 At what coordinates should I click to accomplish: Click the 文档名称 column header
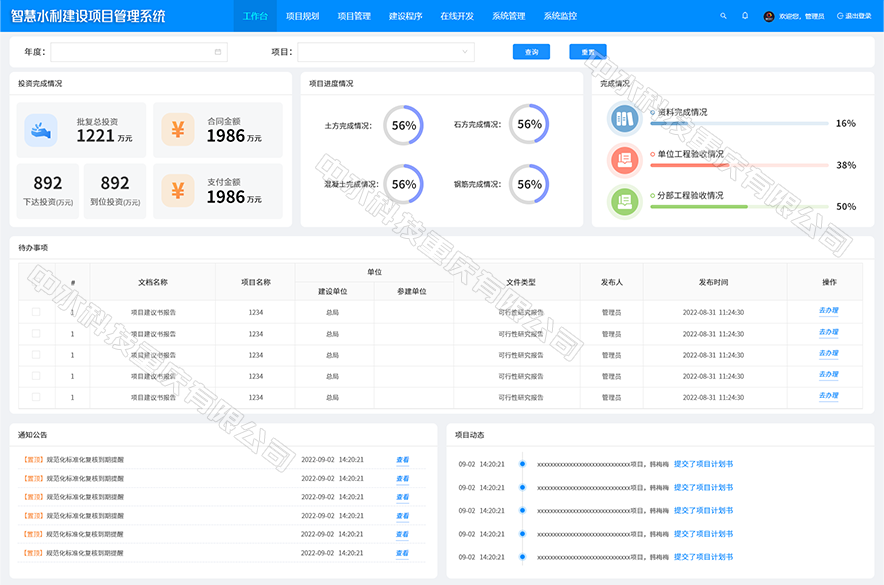[153, 282]
